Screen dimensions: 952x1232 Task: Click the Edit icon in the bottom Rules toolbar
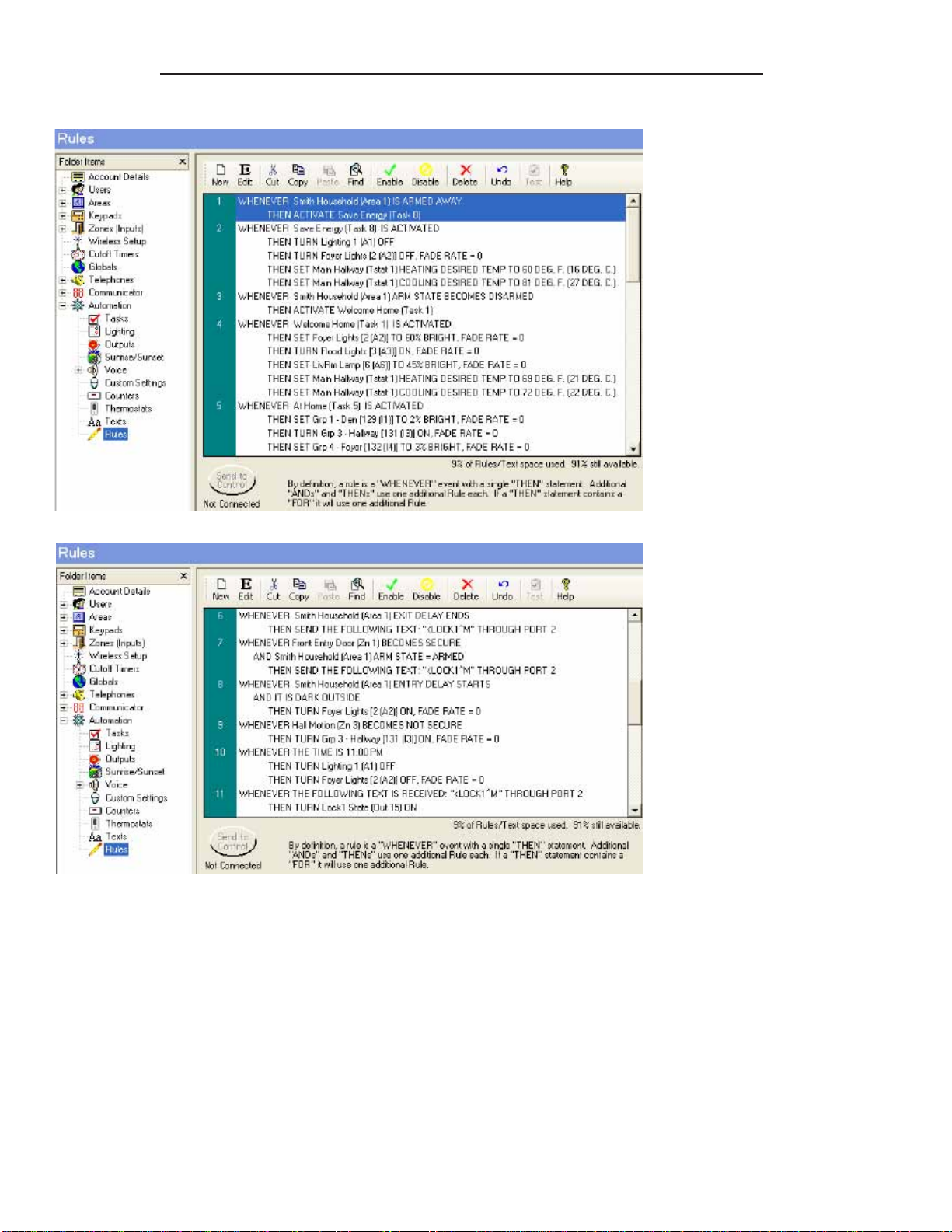point(246,589)
